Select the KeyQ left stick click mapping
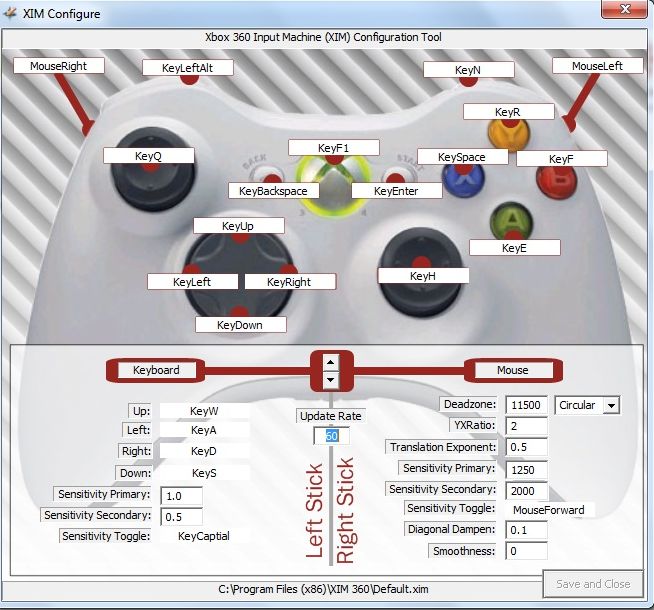Viewport: 654px width, 610px height. tap(148, 156)
